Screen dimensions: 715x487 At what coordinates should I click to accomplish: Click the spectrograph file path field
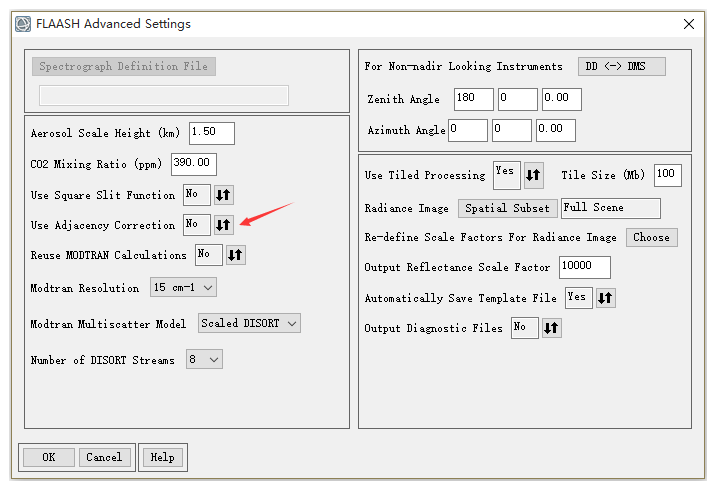164,95
